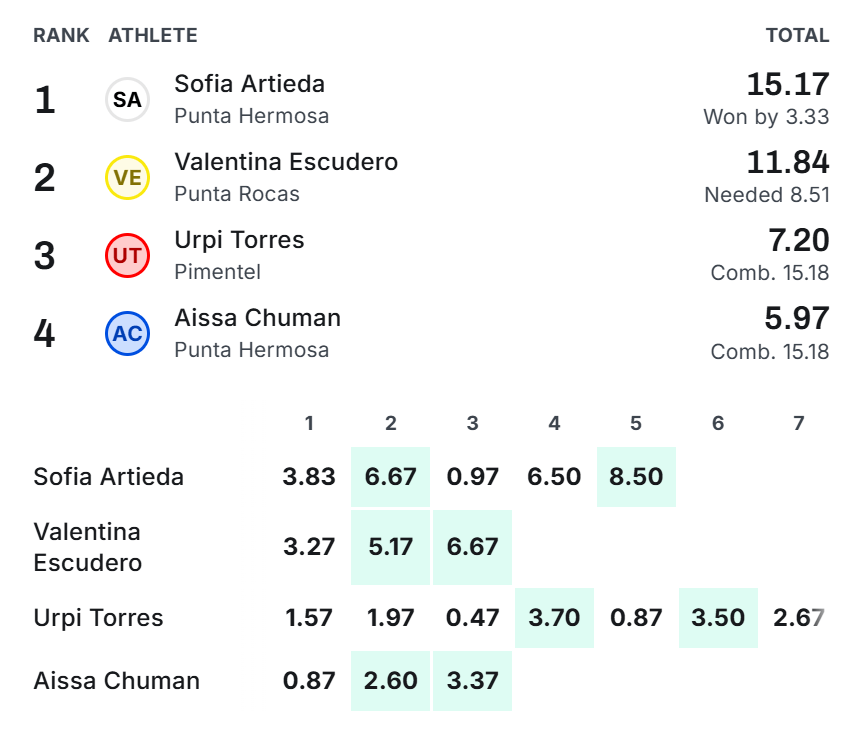Click Sofia Artieda's SA avatar icon

(x=127, y=100)
